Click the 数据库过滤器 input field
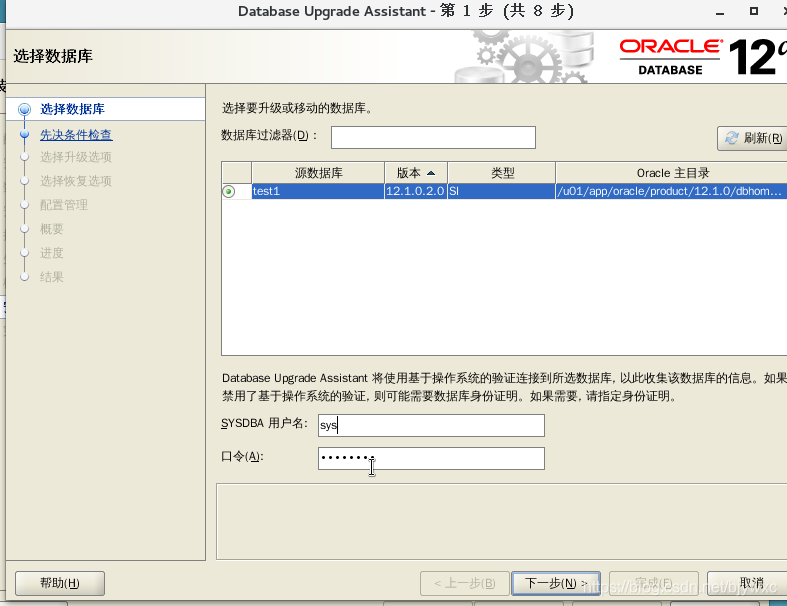 [433, 138]
